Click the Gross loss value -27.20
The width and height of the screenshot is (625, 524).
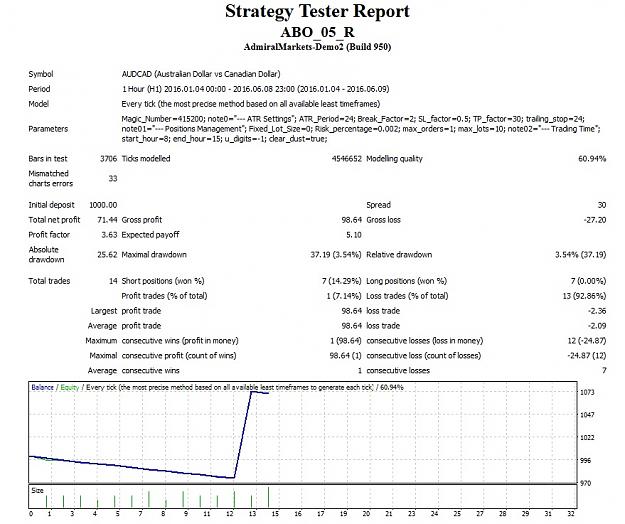click(595, 220)
